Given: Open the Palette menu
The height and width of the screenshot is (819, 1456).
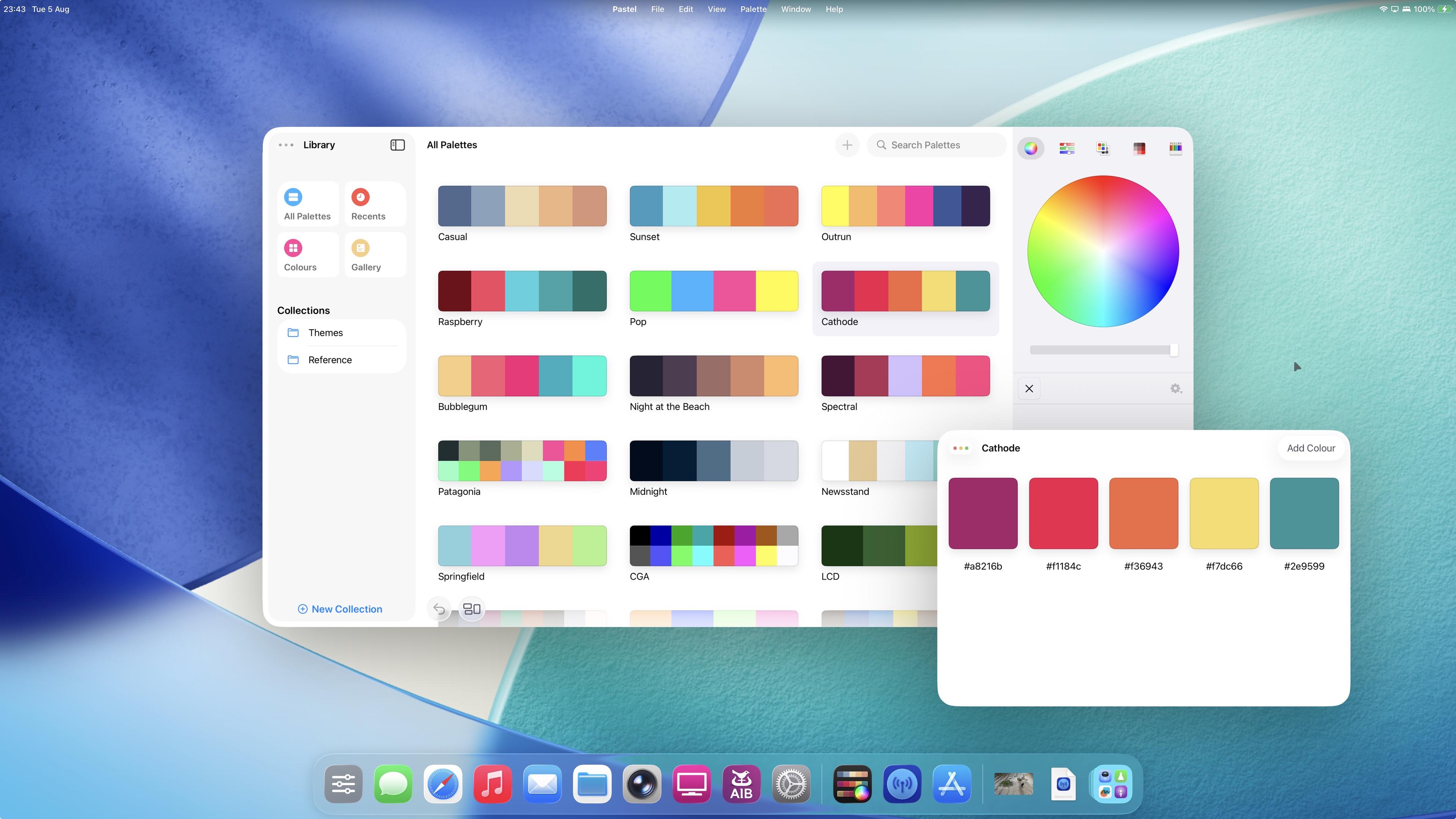Looking at the screenshot, I should [753, 9].
